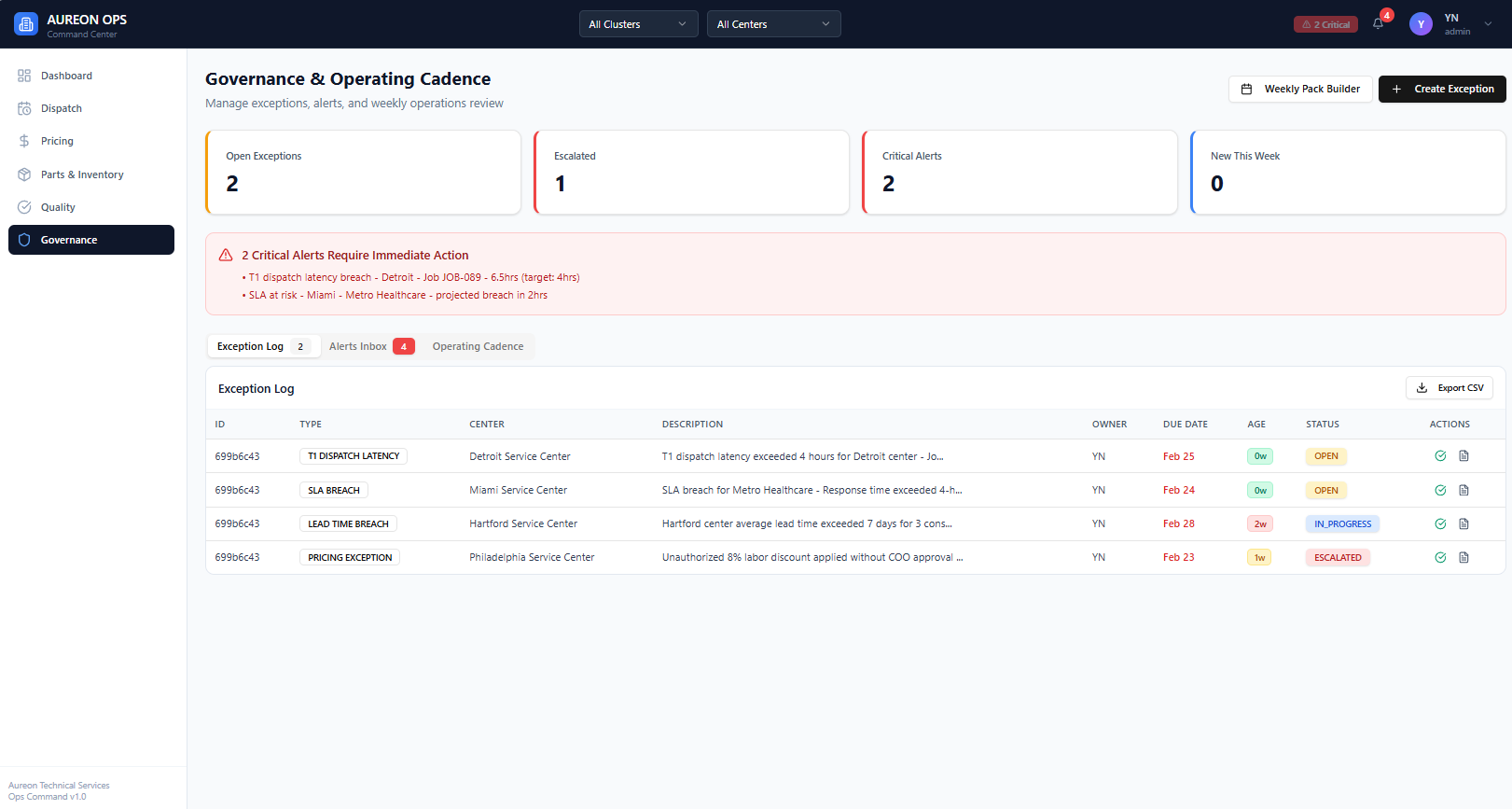Screen dimensions: 1512x809
Task: Click the plus icon in Create Exception
Action: pyautogui.click(x=1396, y=89)
